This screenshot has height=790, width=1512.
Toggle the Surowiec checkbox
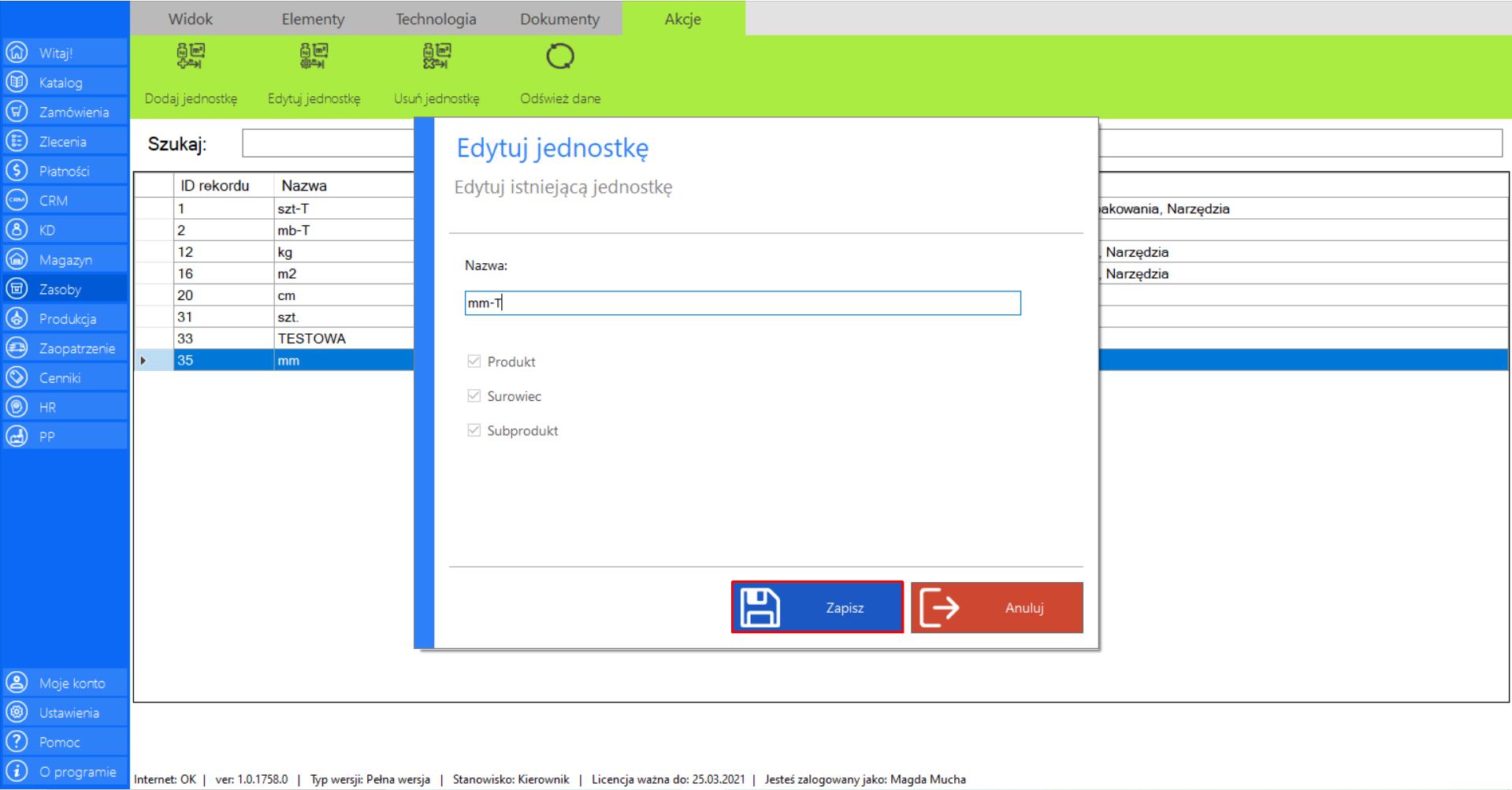(x=474, y=396)
